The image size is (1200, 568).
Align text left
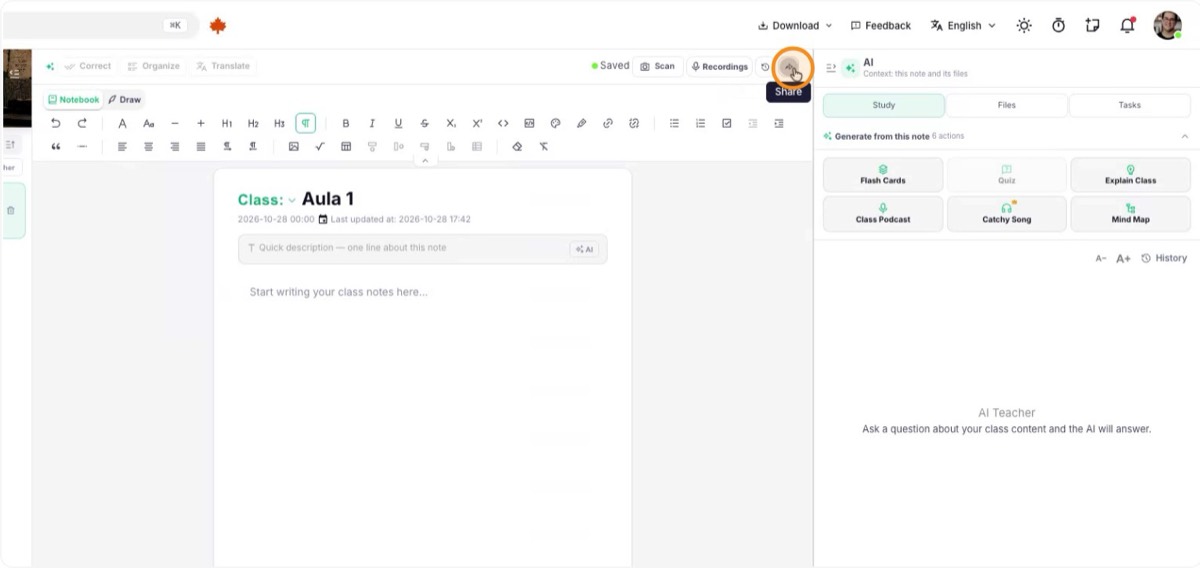(x=122, y=146)
